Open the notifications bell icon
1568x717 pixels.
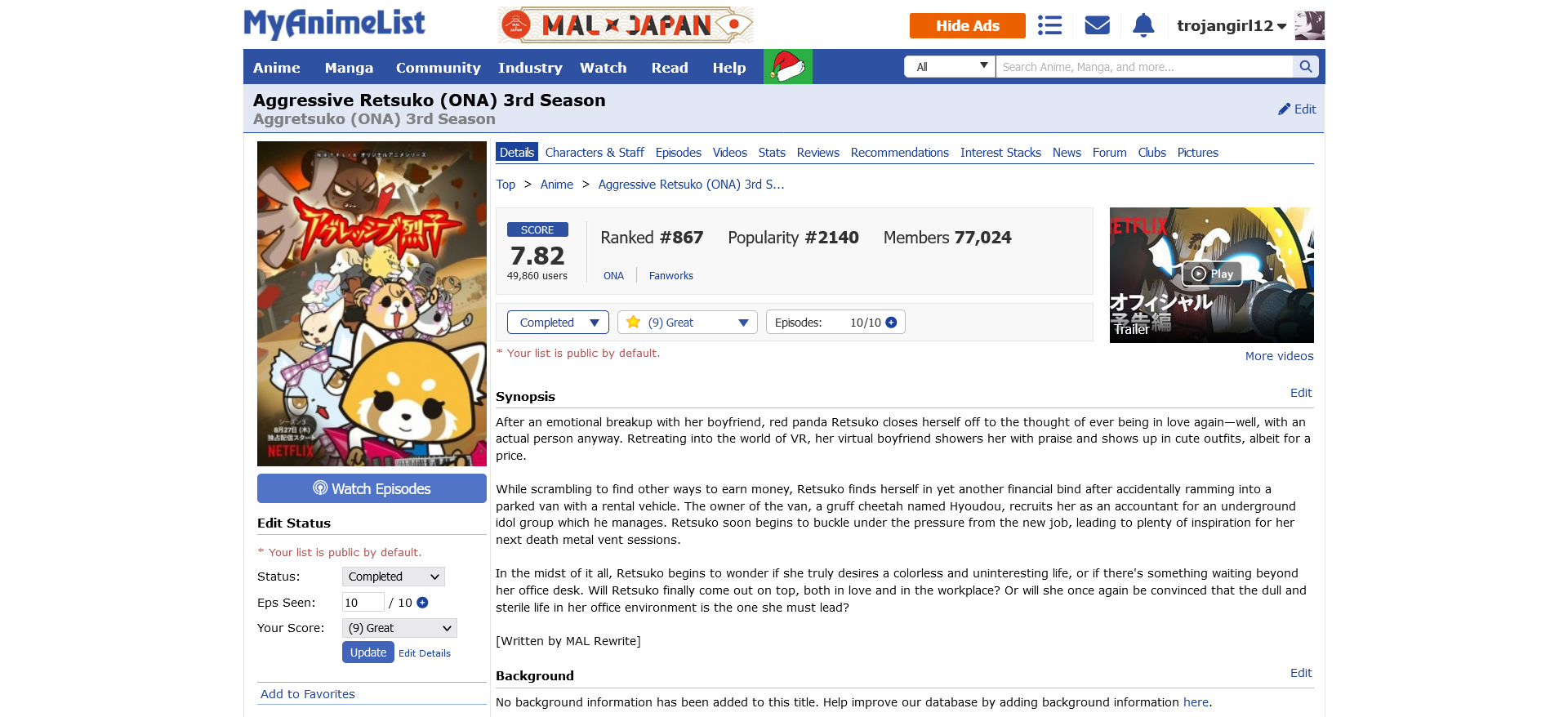1143,25
